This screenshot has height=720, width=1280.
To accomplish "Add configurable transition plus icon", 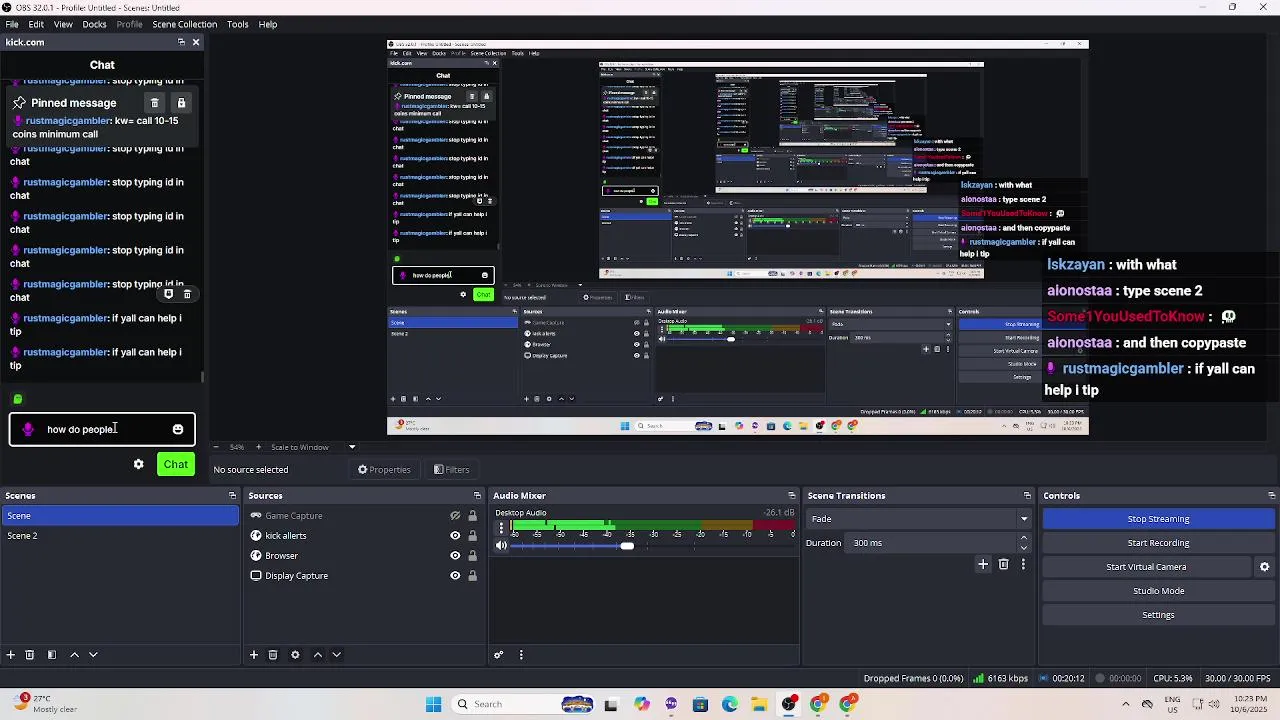I will click(x=983, y=565).
